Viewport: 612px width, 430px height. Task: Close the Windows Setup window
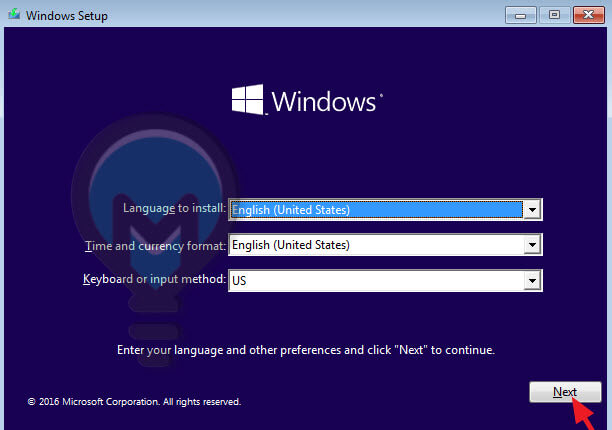[x=589, y=15]
